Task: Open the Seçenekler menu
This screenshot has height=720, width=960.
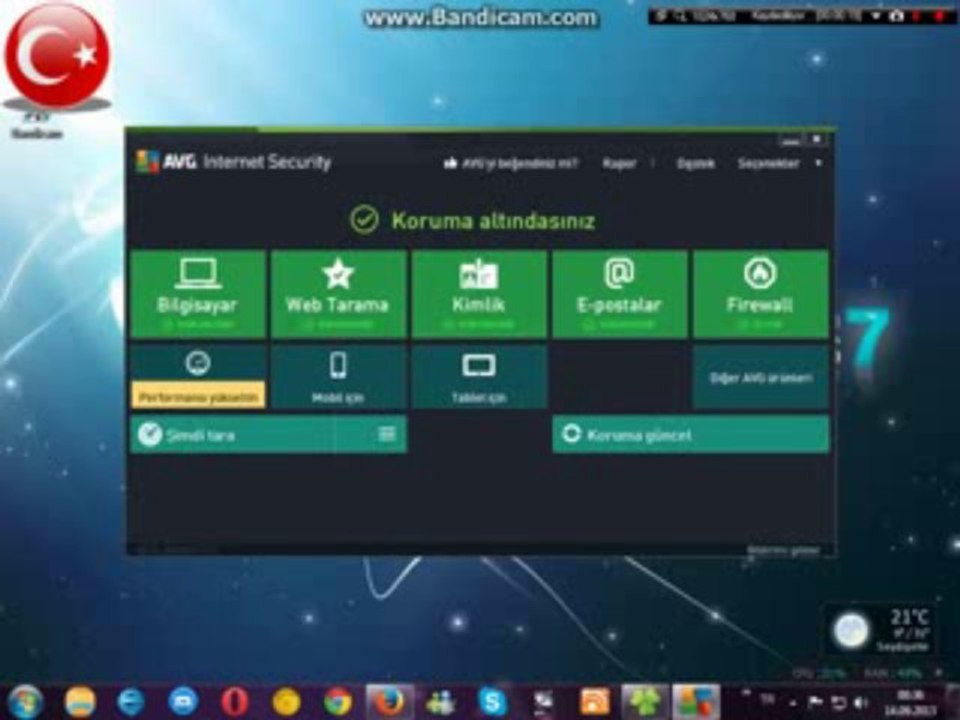Action: click(768, 163)
